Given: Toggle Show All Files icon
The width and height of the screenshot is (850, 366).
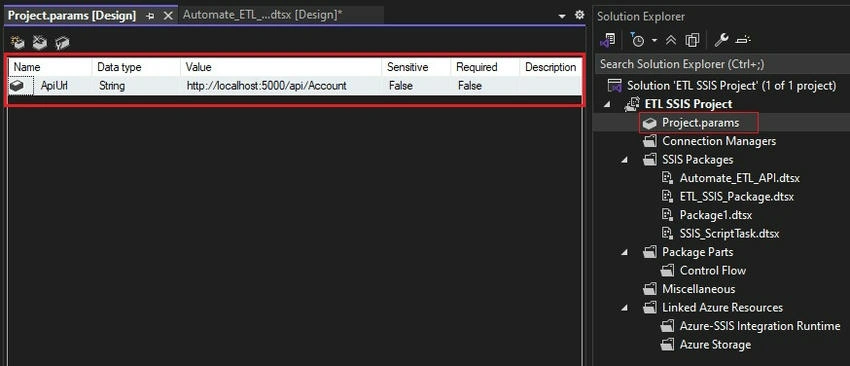Looking at the screenshot, I should click(692, 40).
